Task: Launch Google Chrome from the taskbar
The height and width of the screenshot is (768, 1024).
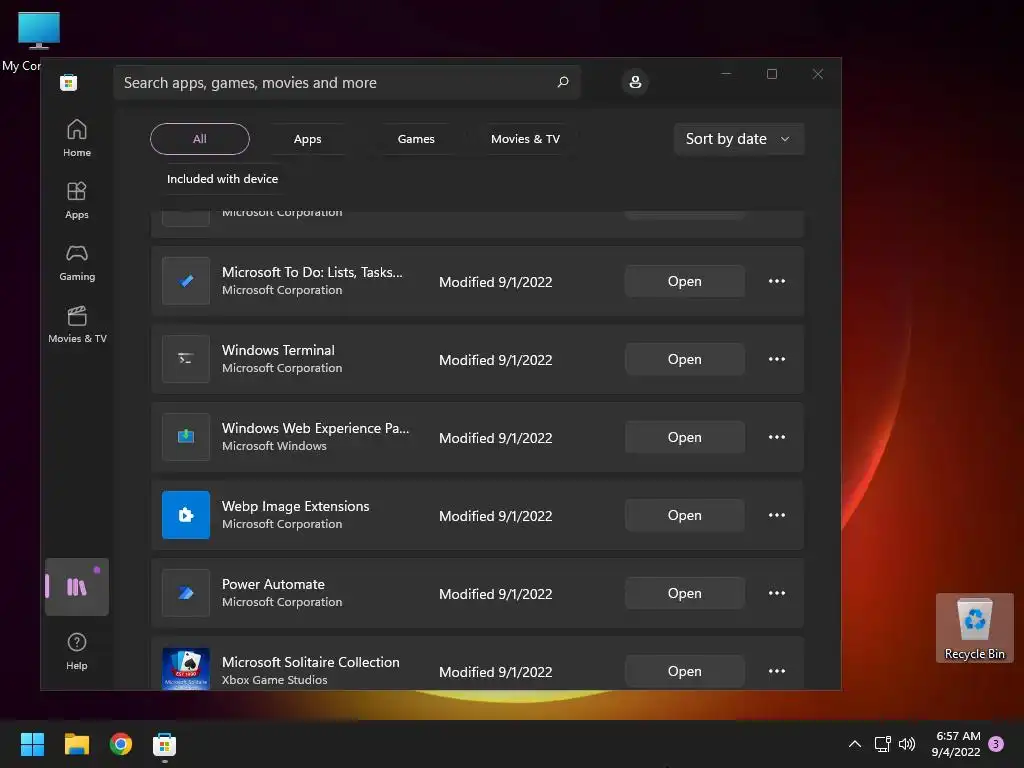Action: (x=121, y=744)
